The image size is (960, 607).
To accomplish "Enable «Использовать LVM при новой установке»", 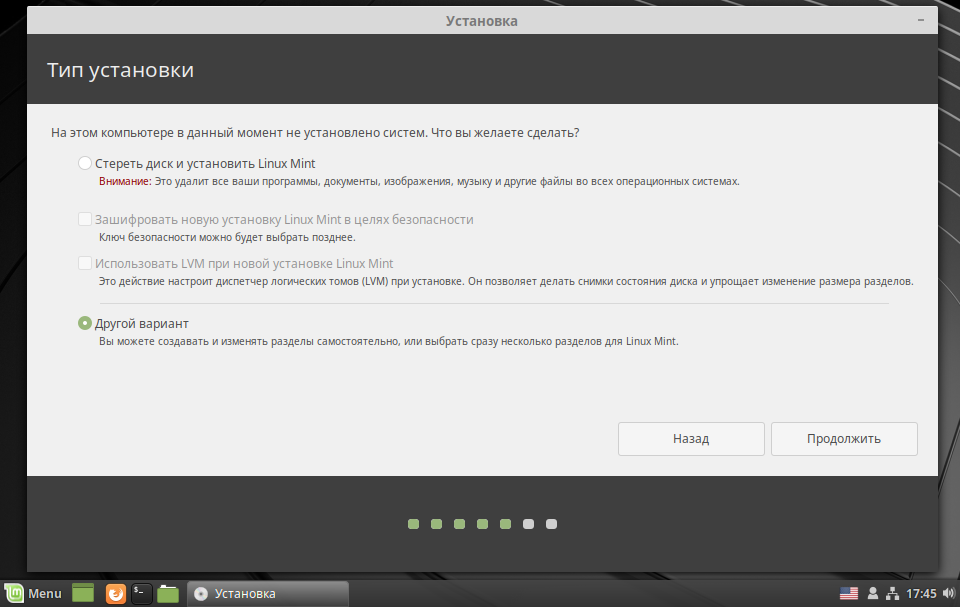I will point(83,265).
